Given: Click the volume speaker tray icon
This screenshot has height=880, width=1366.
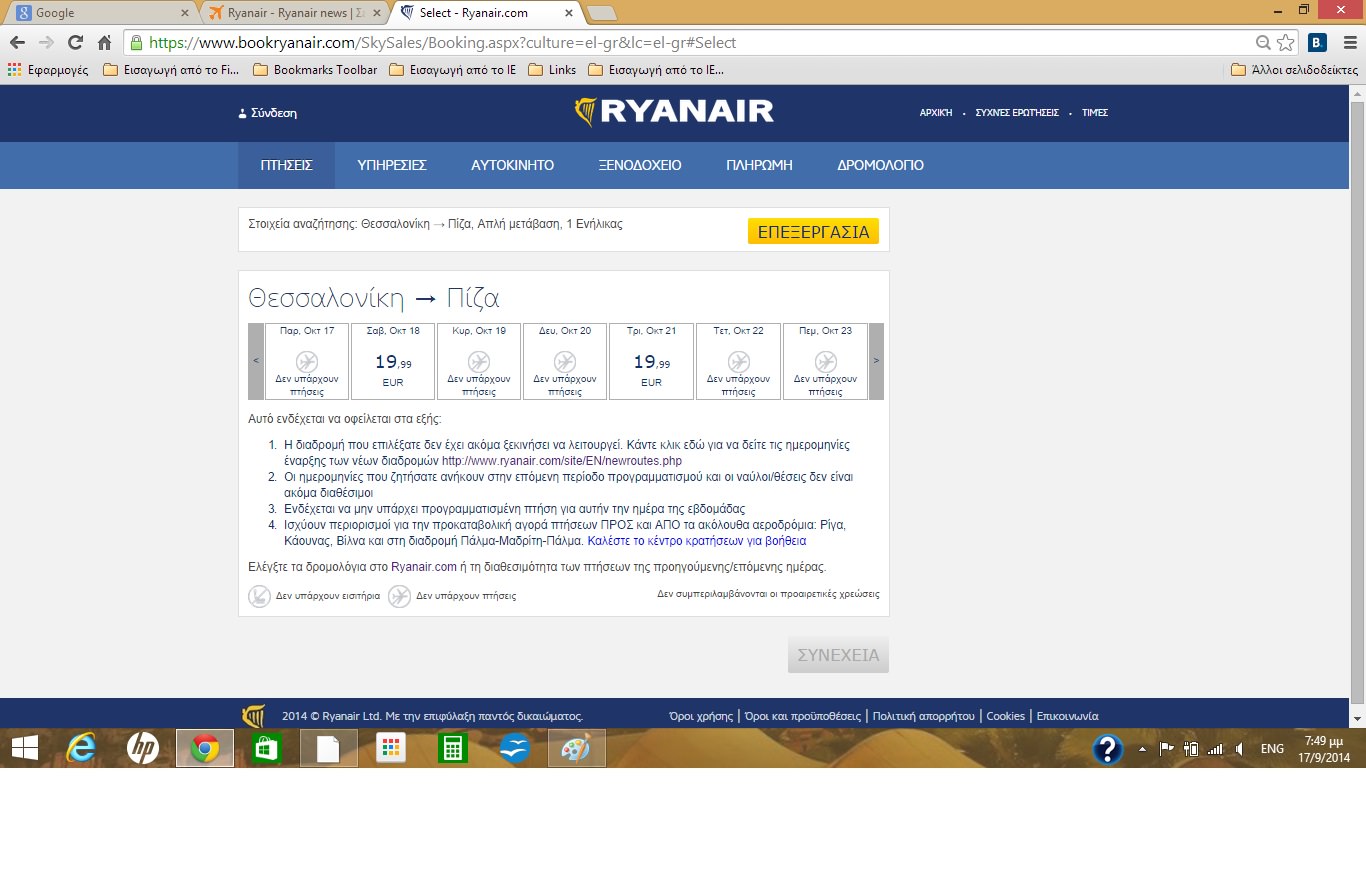Looking at the screenshot, I should [x=1239, y=749].
